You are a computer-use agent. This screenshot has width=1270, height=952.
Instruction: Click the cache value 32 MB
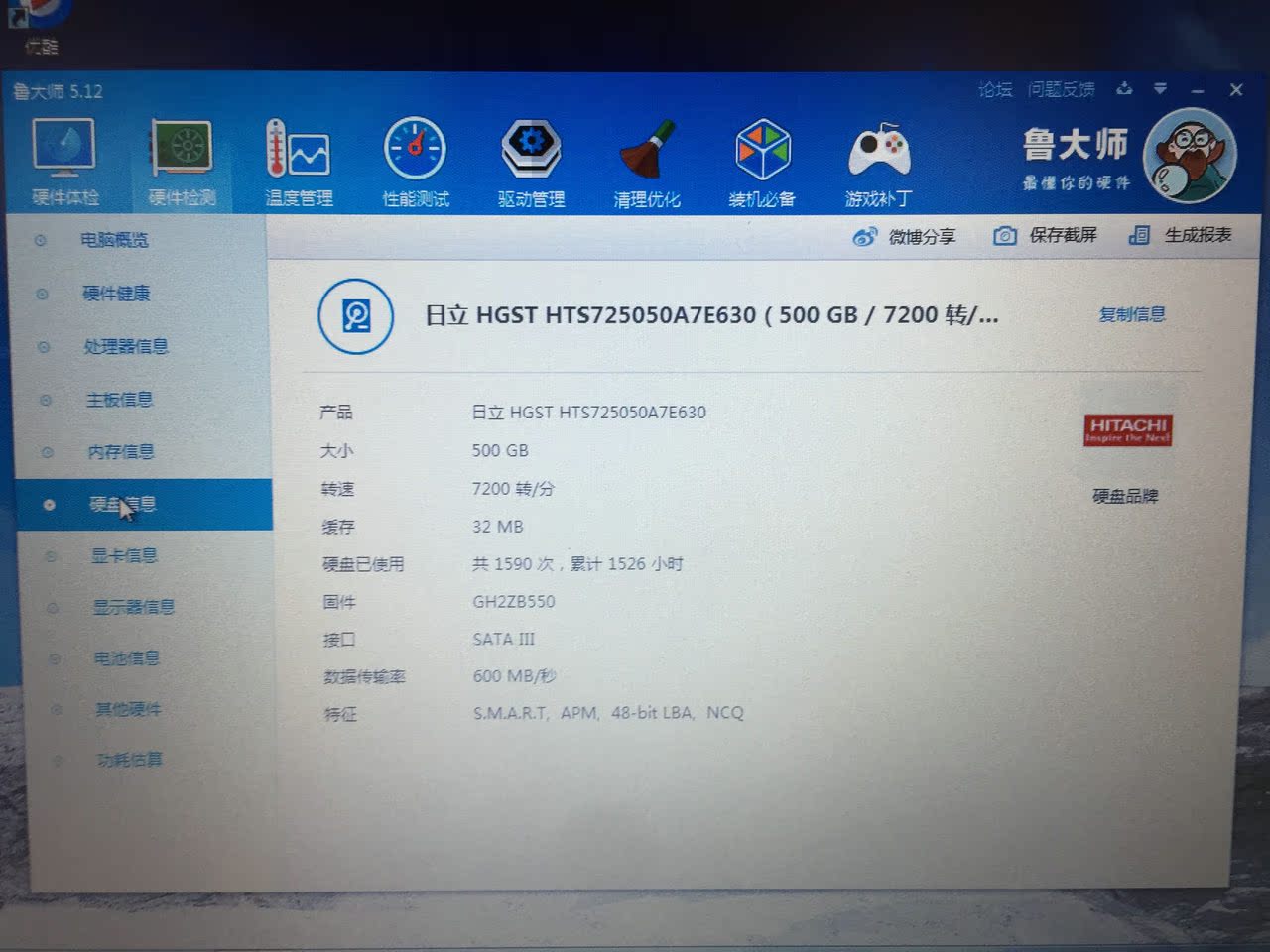coord(497,527)
